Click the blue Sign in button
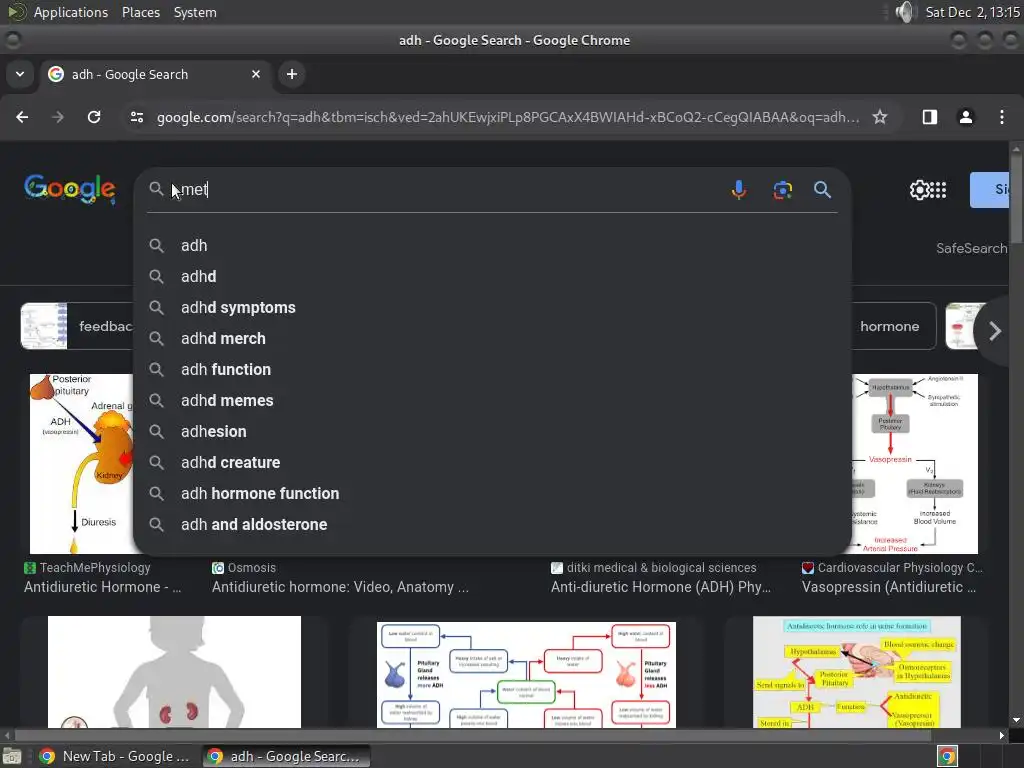 click(989, 190)
